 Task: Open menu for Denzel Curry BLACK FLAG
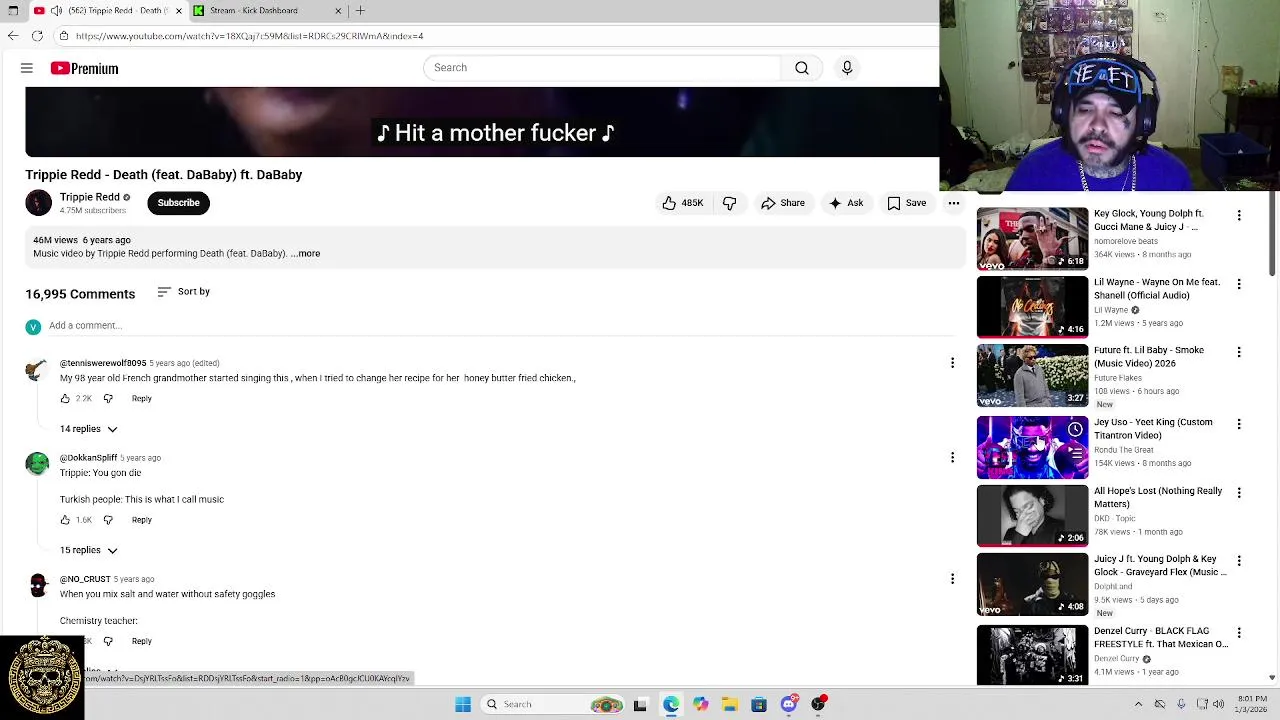tap(1239, 633)
